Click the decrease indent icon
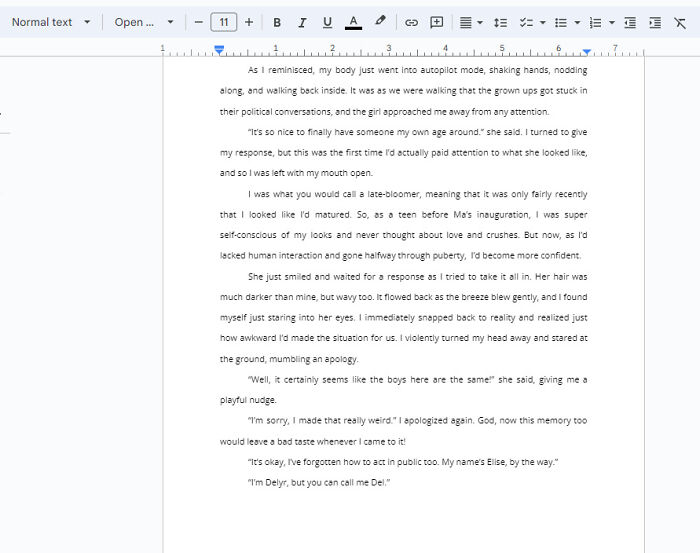The width and height of the screenshot is (700, 553). click(630, 22)
